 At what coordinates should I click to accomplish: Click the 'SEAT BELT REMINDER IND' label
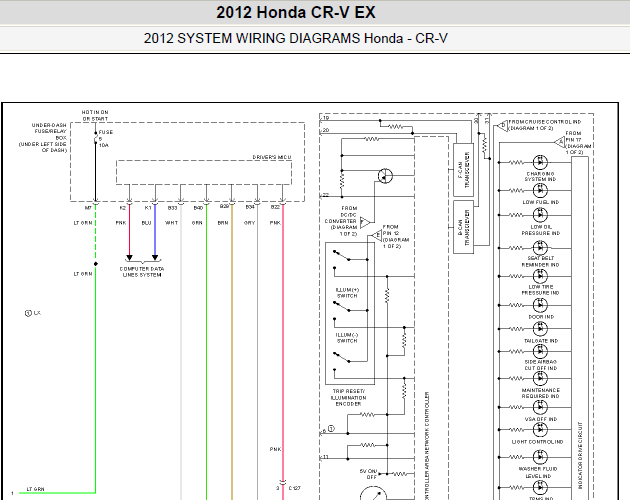tap(540, 261)
